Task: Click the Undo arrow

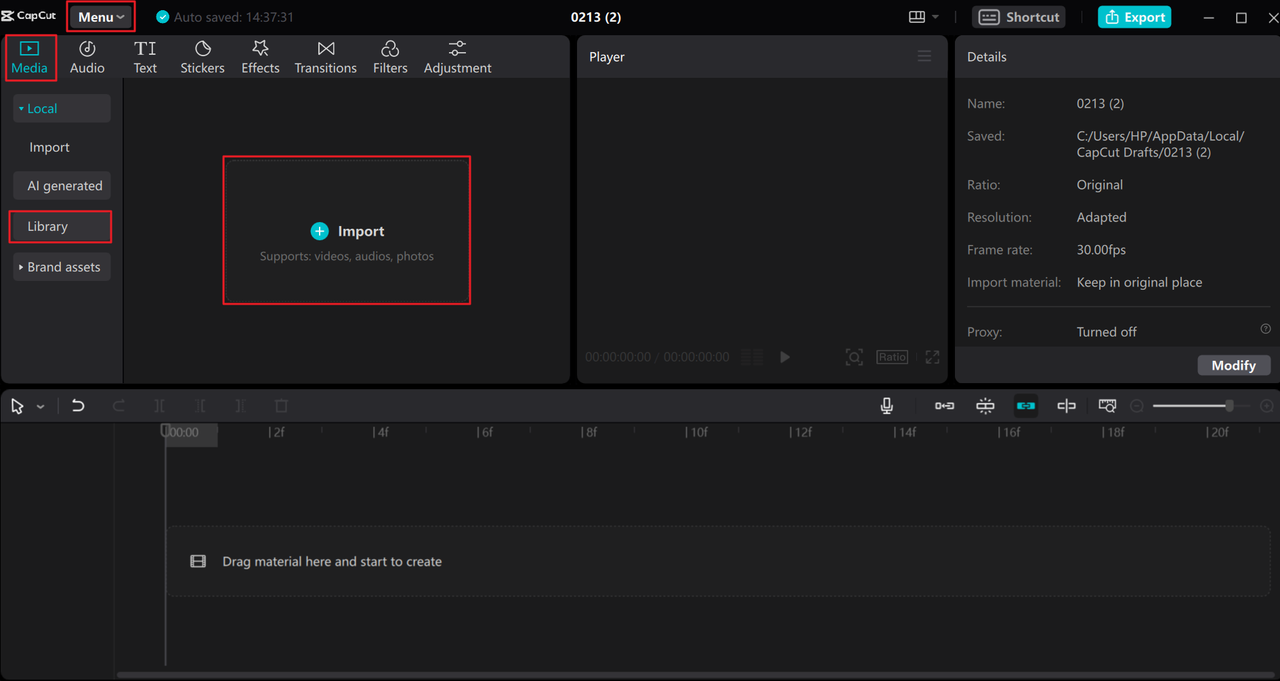Action: click(78, 406)
